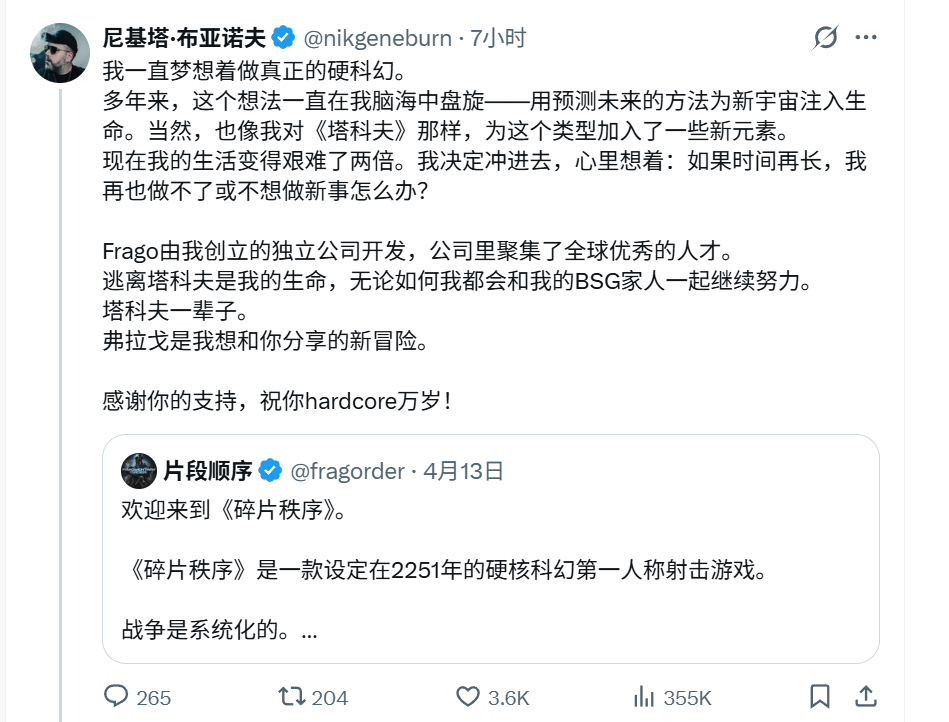Click the @nikgeneburn handle

click(377, 39)
